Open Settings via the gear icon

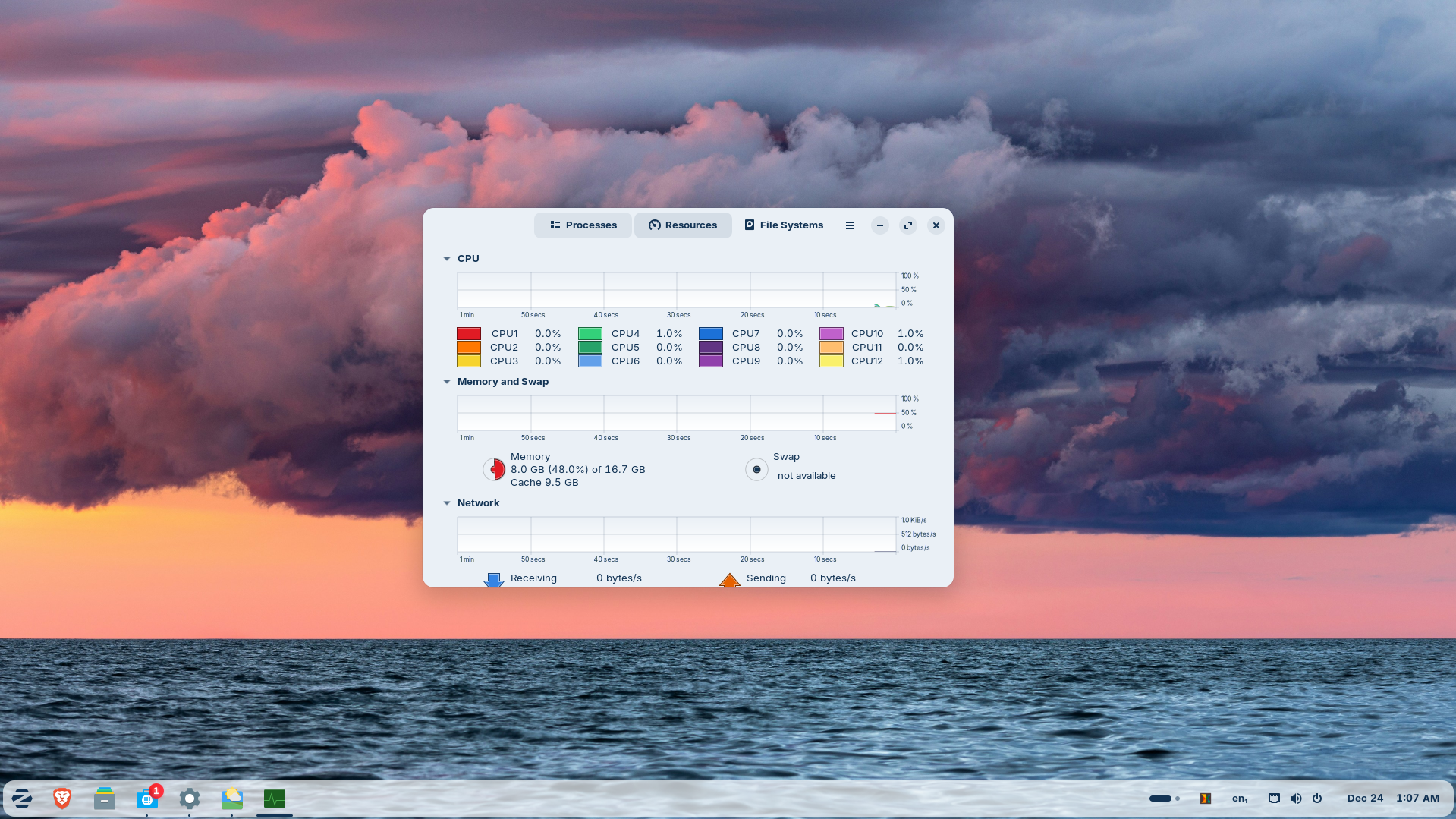189,798
